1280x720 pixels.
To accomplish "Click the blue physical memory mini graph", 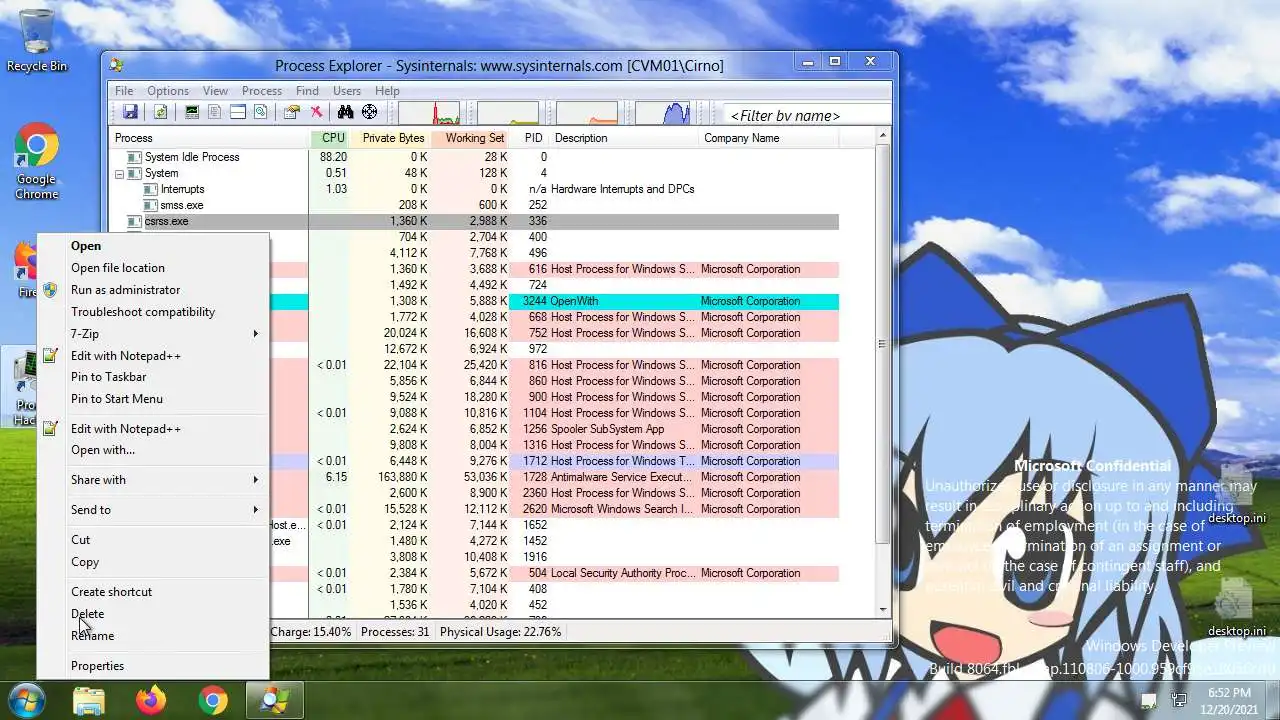I will (663, 112).
